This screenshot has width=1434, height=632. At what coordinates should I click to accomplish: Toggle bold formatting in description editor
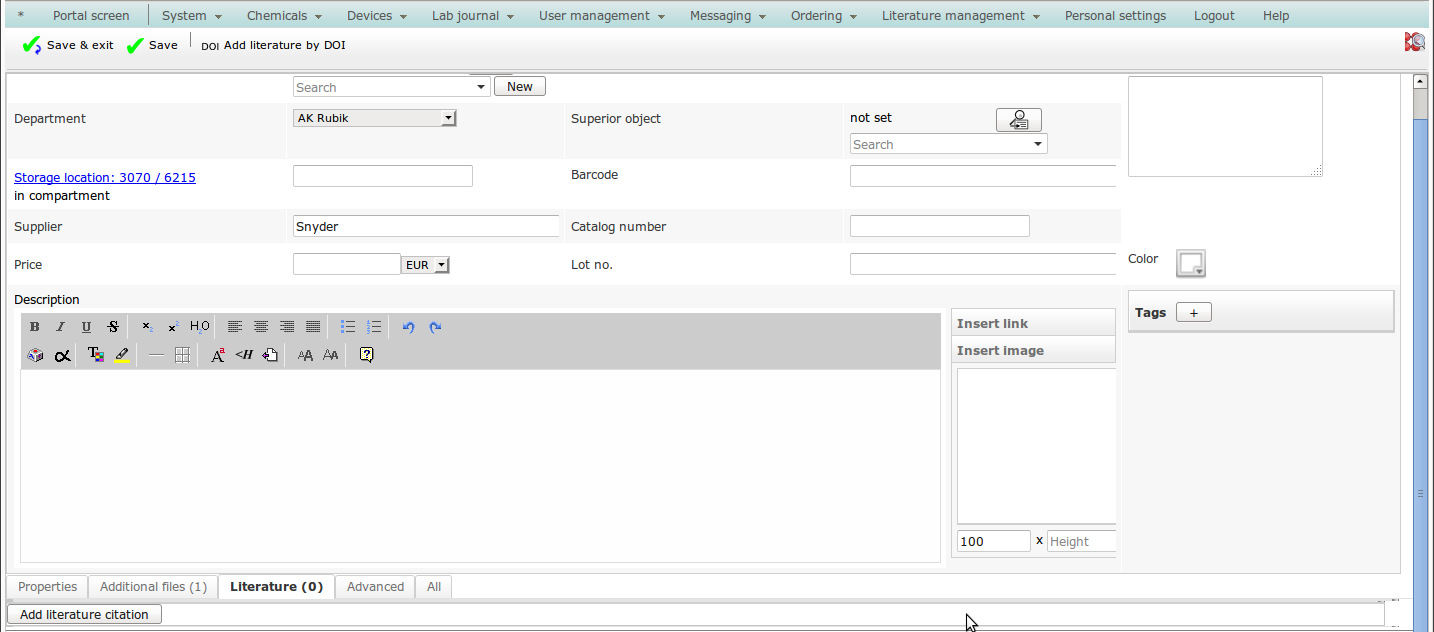coord(35,327)
